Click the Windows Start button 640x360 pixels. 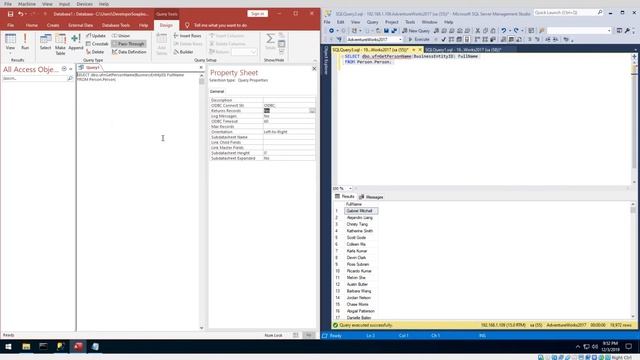point(8,347)
